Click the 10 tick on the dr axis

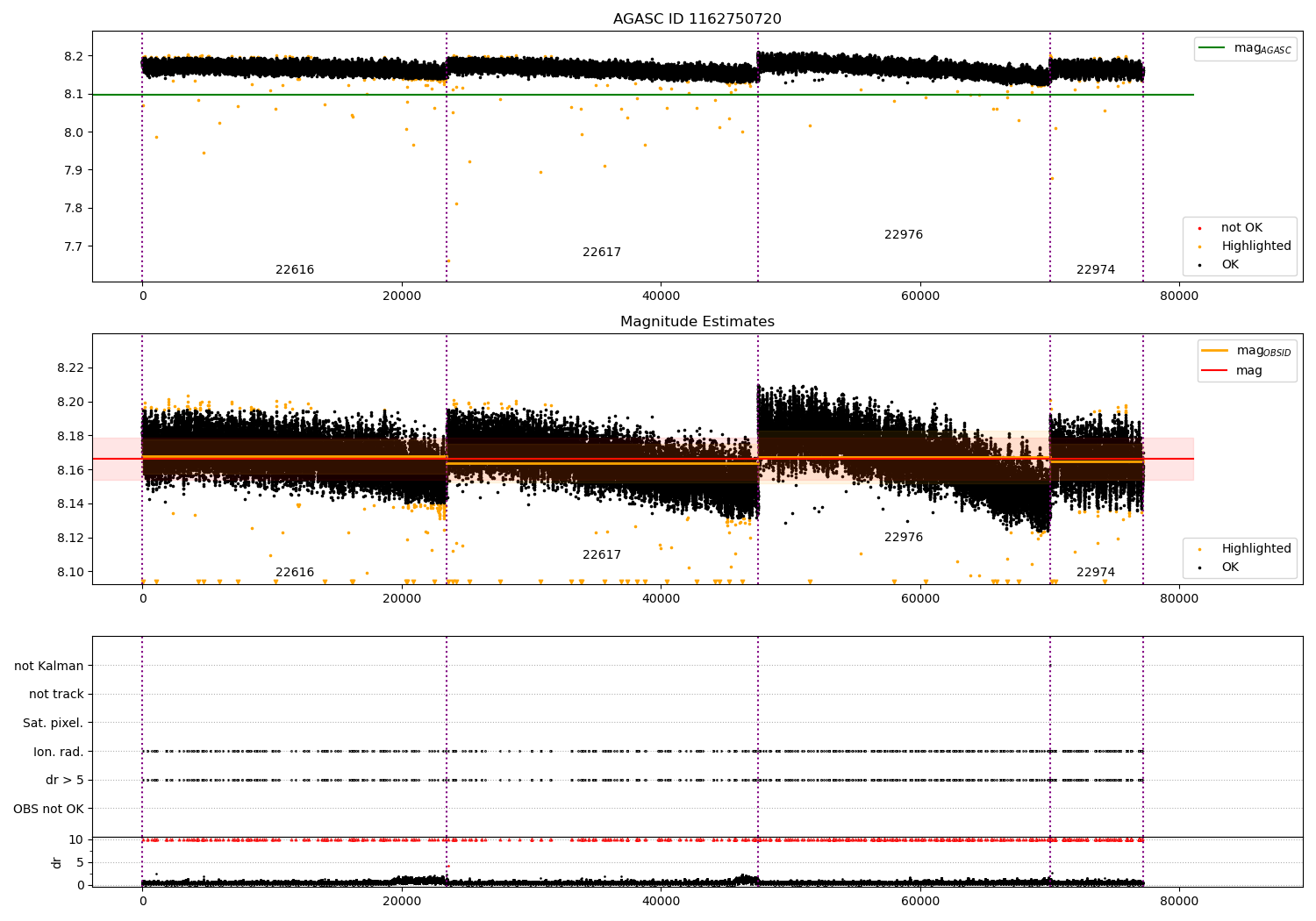(76, 840)
